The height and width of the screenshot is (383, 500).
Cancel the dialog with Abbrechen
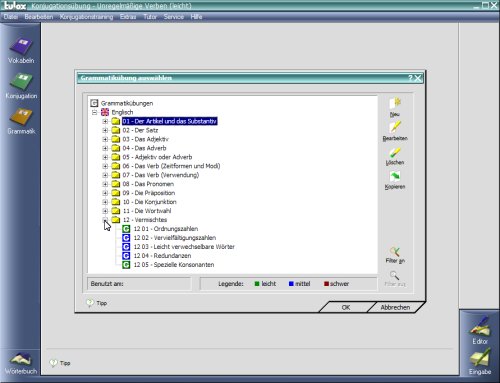click(395, 307)
